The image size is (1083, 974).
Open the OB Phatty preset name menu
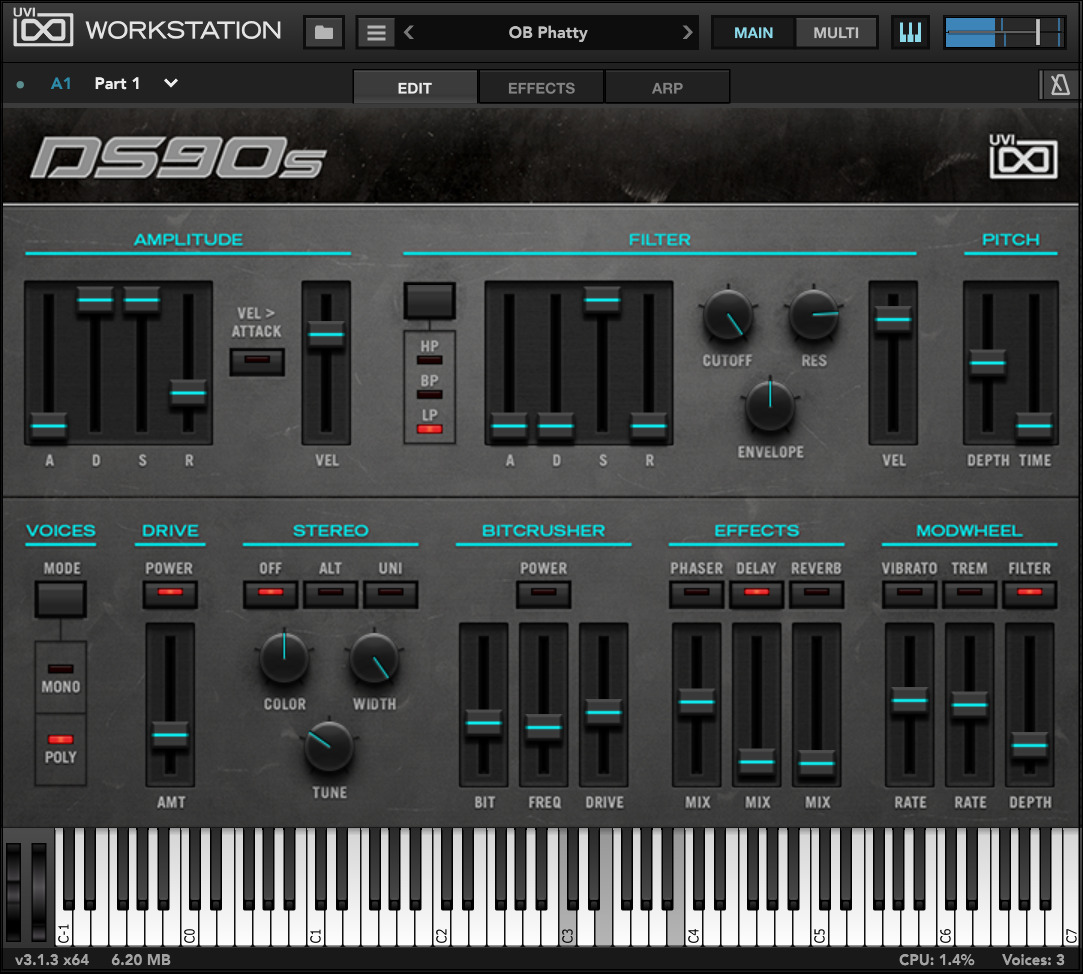(x=548, y=32)
